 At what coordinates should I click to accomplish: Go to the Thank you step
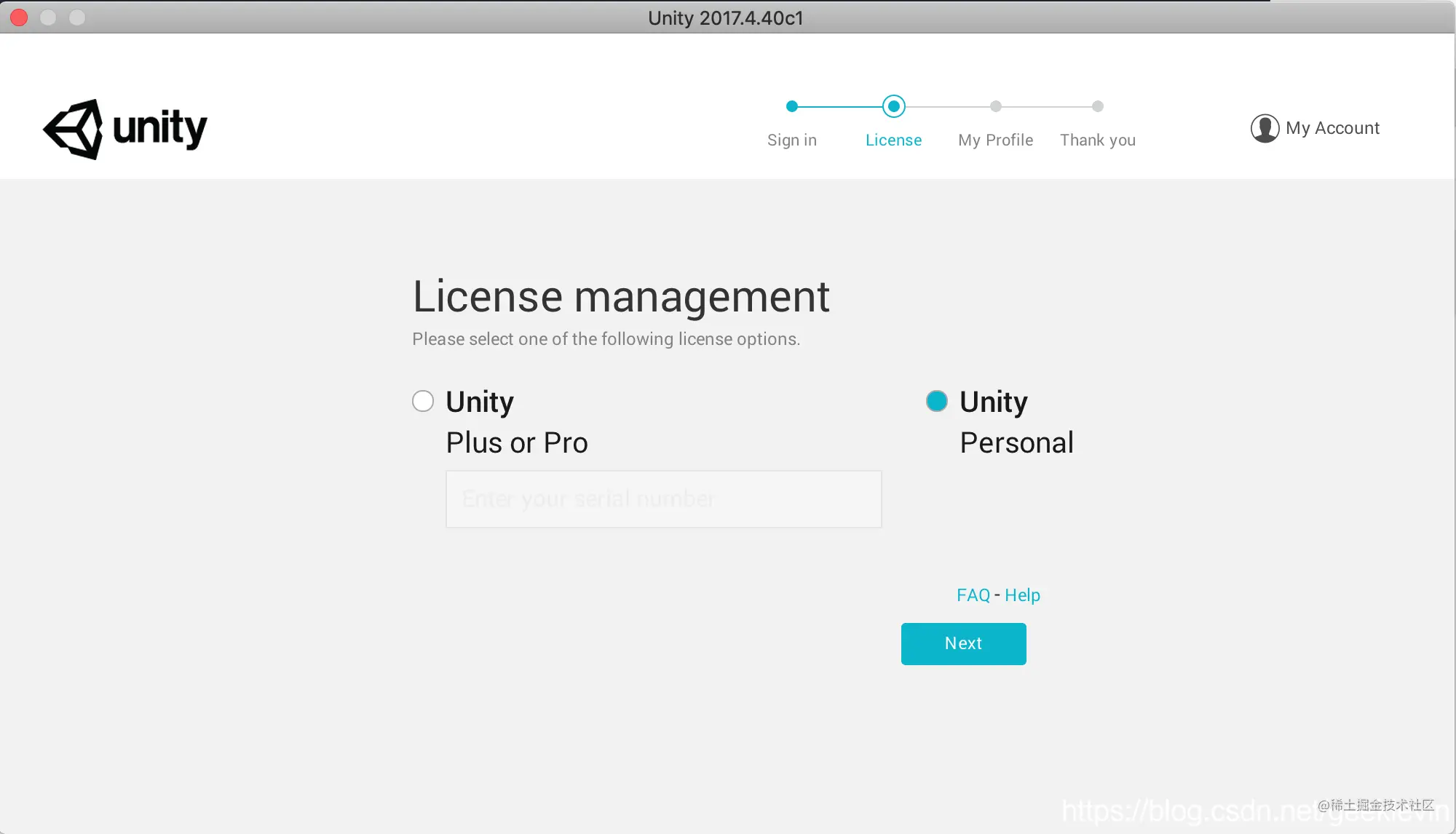1098,140
